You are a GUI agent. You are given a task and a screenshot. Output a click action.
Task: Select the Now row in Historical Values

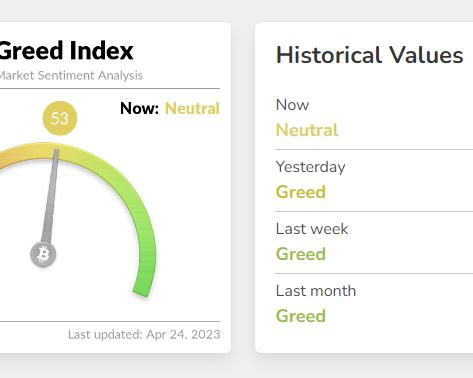point(374,117)
